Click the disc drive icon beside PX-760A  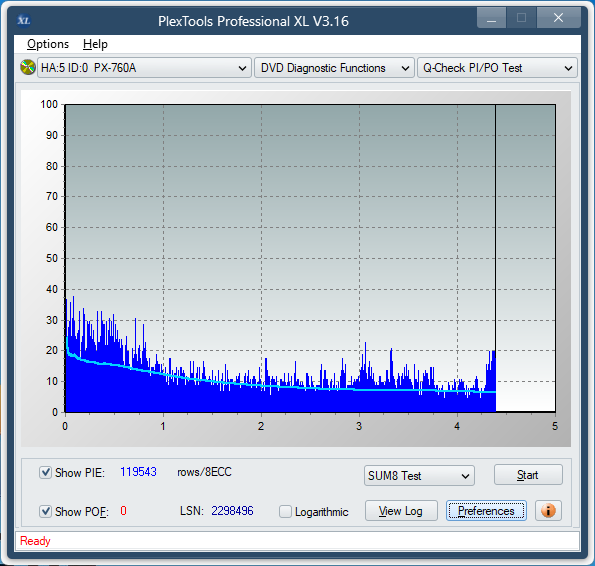(x=28, y=68)
